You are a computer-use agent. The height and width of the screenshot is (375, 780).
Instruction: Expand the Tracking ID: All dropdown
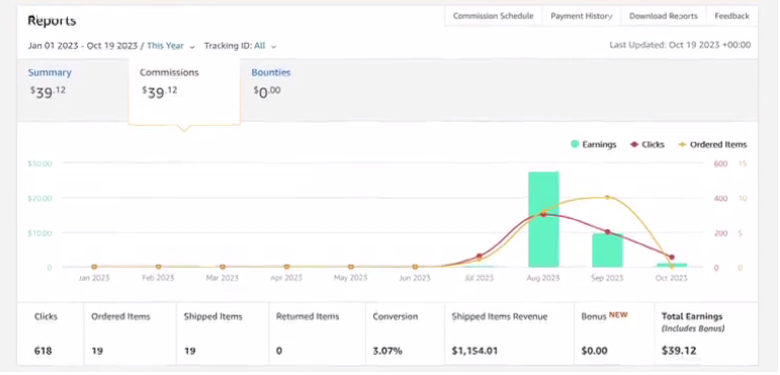coord(240,46)
